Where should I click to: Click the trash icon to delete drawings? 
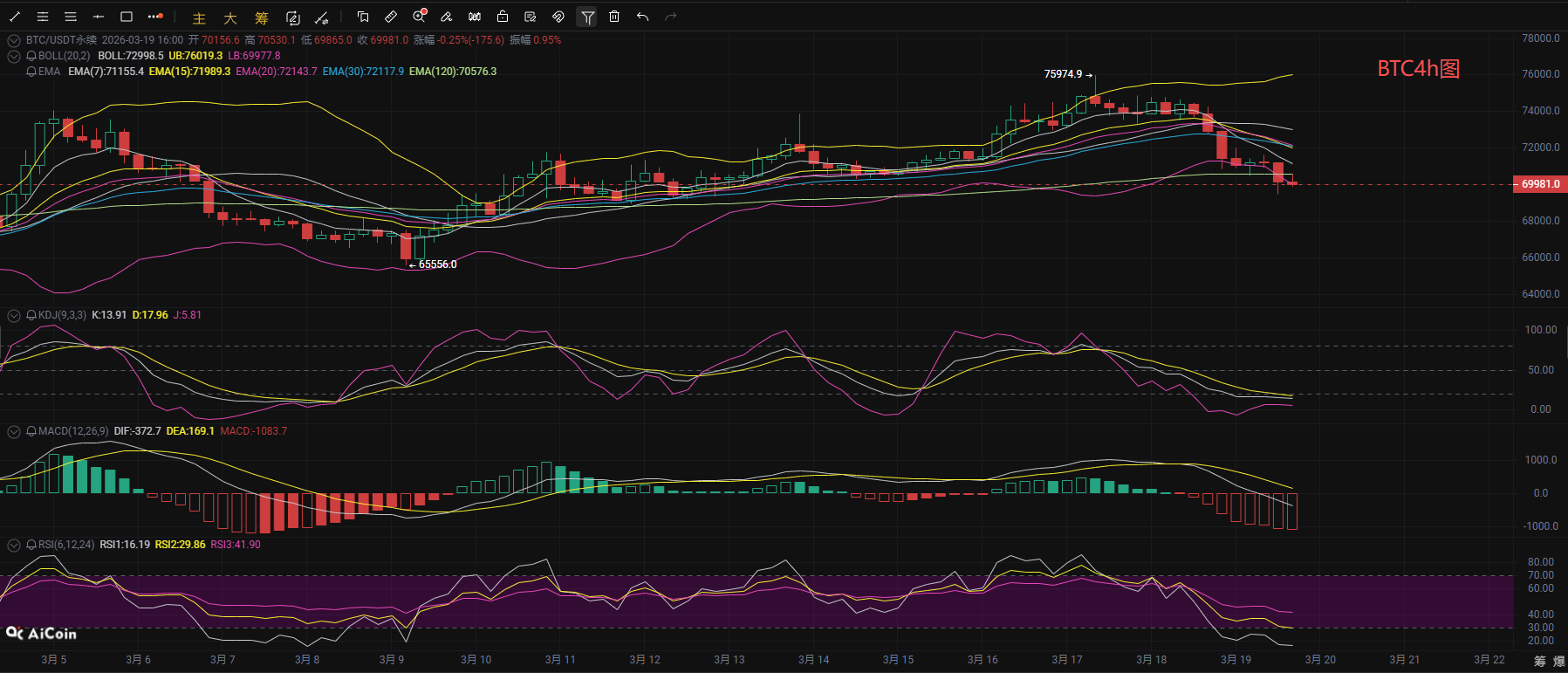pyautogui.click(x=614, y=17)
